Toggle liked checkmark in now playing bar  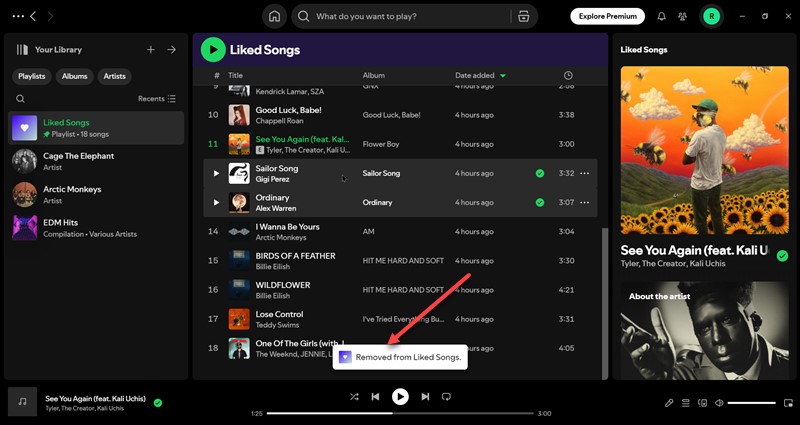[x=158, y=403]
